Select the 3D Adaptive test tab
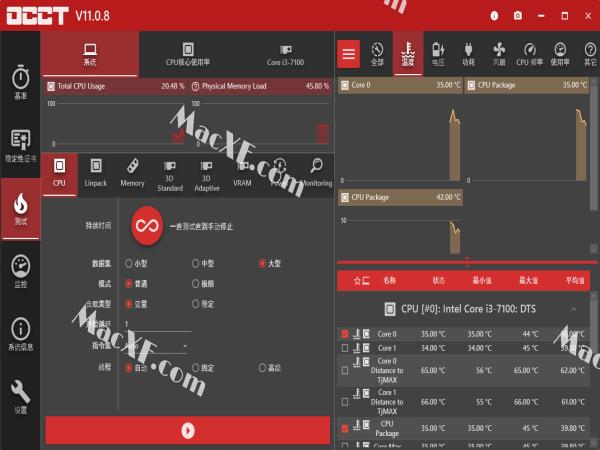600x450 pixels. 207,176
